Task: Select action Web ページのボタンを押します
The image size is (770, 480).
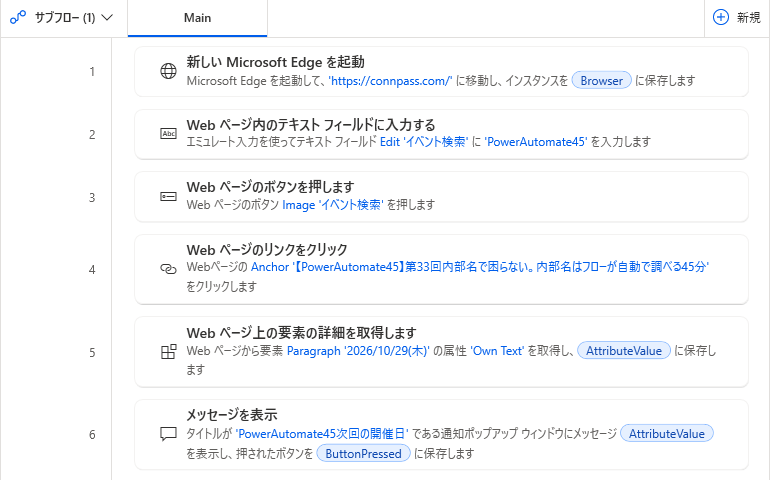Action: 441,197
